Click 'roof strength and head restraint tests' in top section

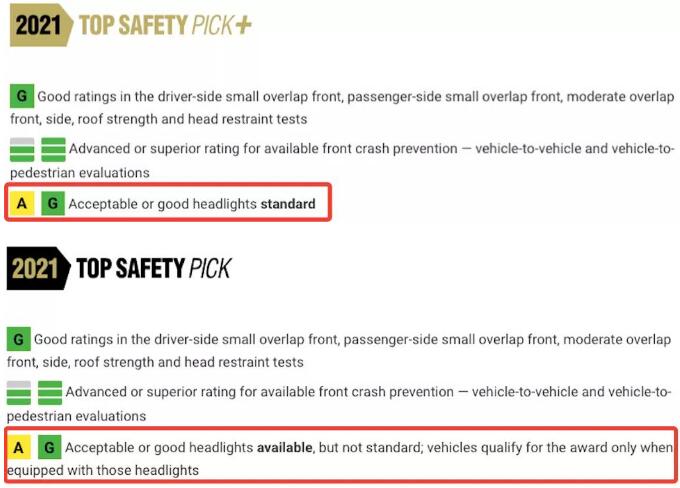(192, 119)
